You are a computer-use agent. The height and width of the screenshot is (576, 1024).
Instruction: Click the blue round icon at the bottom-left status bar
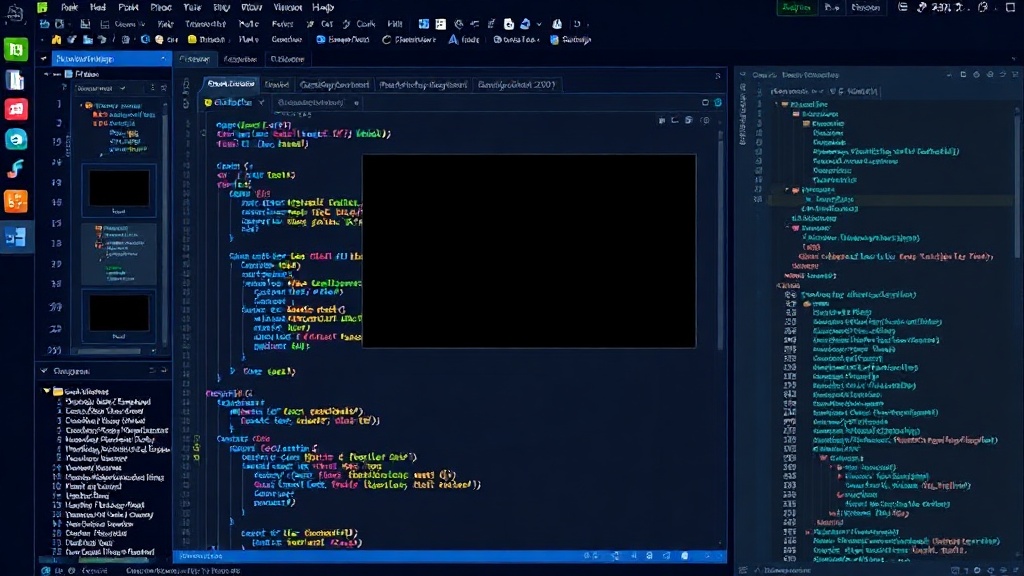click(45, 571)
